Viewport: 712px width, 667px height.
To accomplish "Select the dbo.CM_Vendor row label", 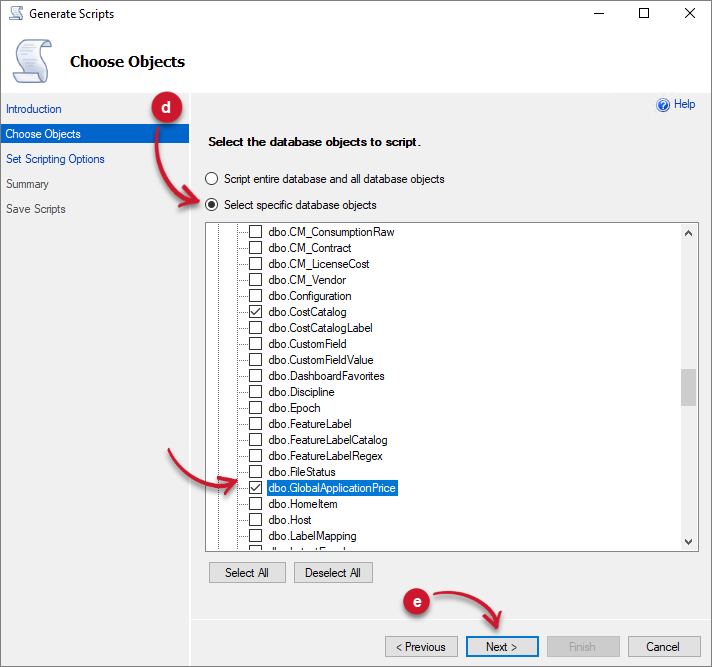I will click(x=307, y=280).
